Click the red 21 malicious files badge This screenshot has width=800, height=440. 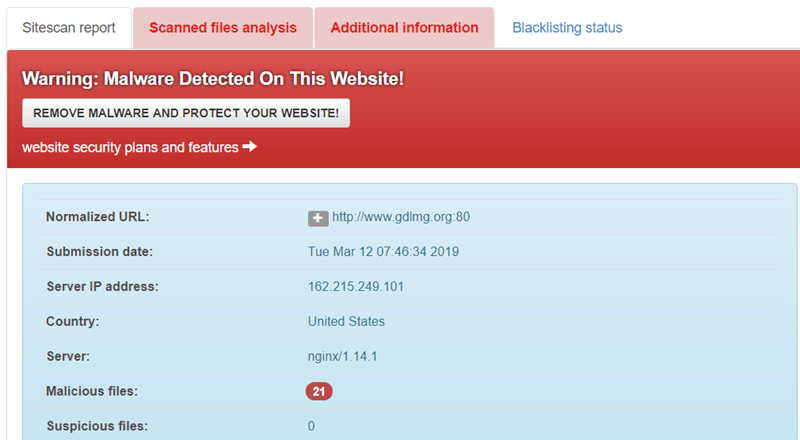tap(319, 392)
